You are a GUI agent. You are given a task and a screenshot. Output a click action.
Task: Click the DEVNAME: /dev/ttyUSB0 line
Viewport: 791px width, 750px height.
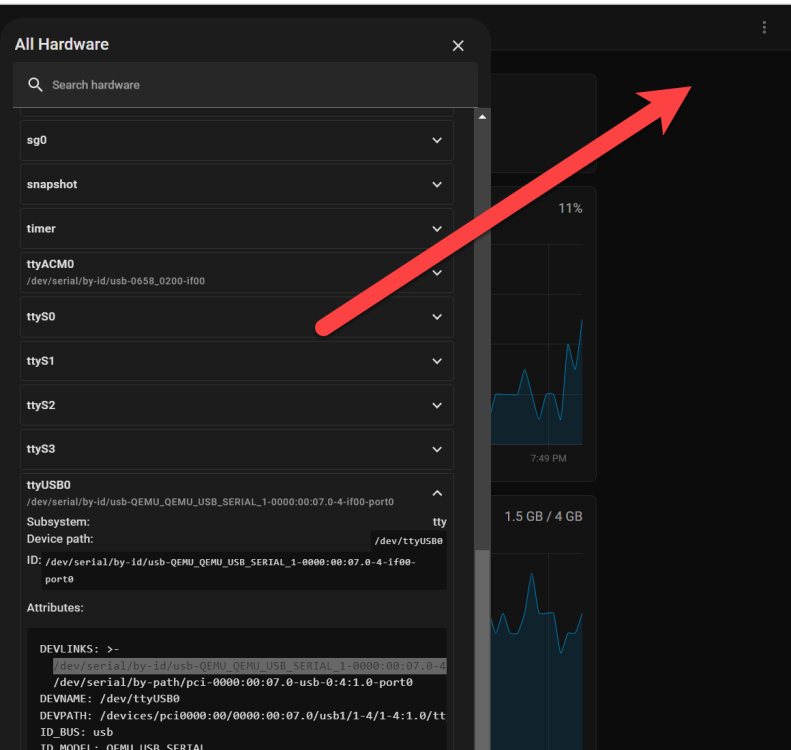tap(109, 699)
